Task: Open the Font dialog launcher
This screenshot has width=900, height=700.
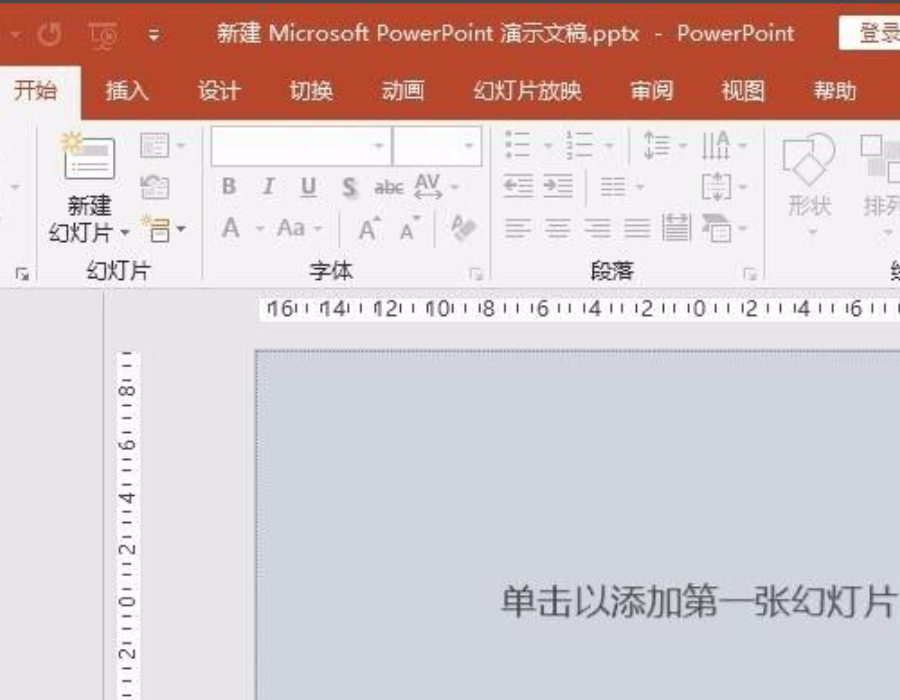Action: tap(475, 274)
